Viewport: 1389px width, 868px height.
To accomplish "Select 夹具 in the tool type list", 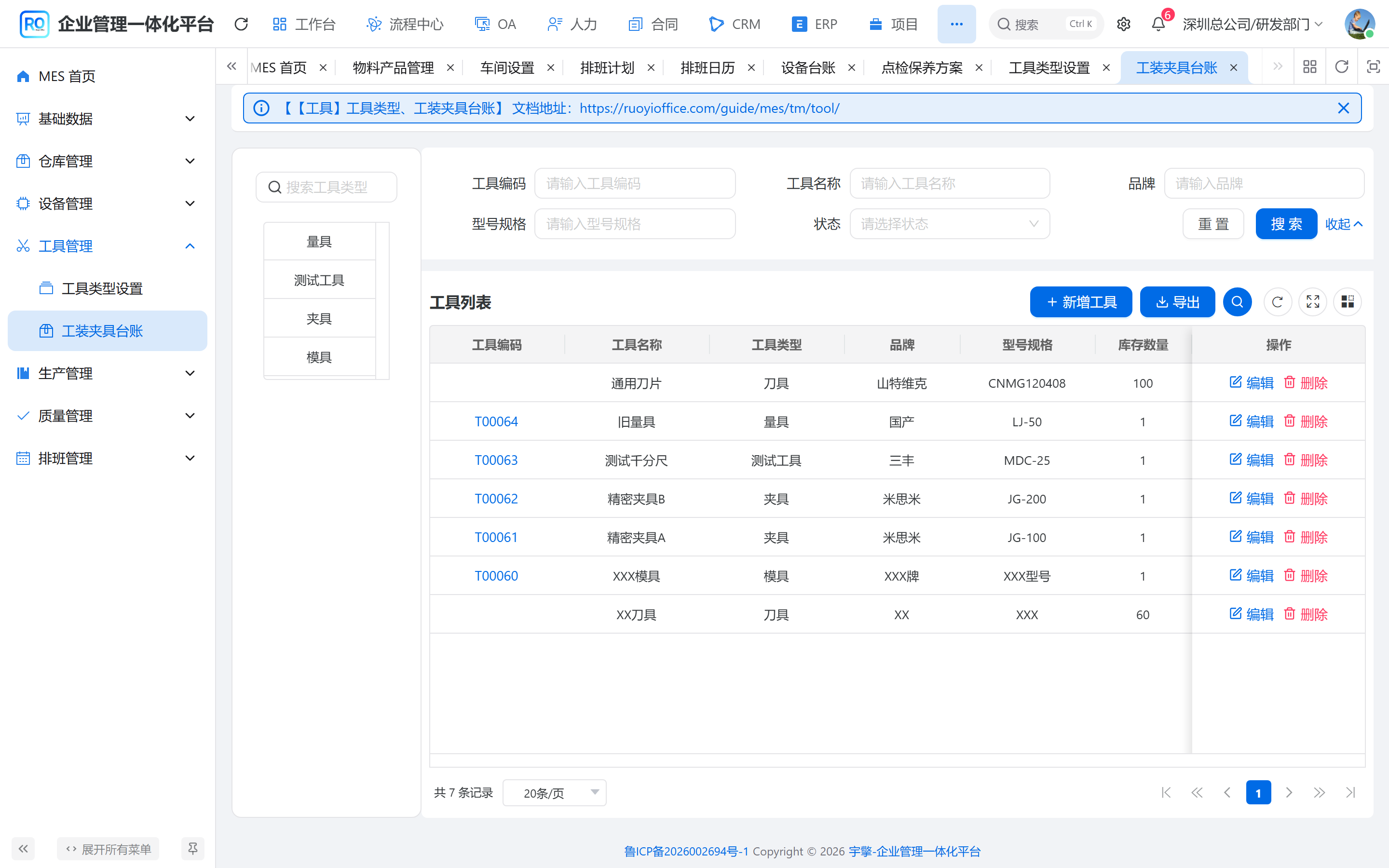I will 319,319.
